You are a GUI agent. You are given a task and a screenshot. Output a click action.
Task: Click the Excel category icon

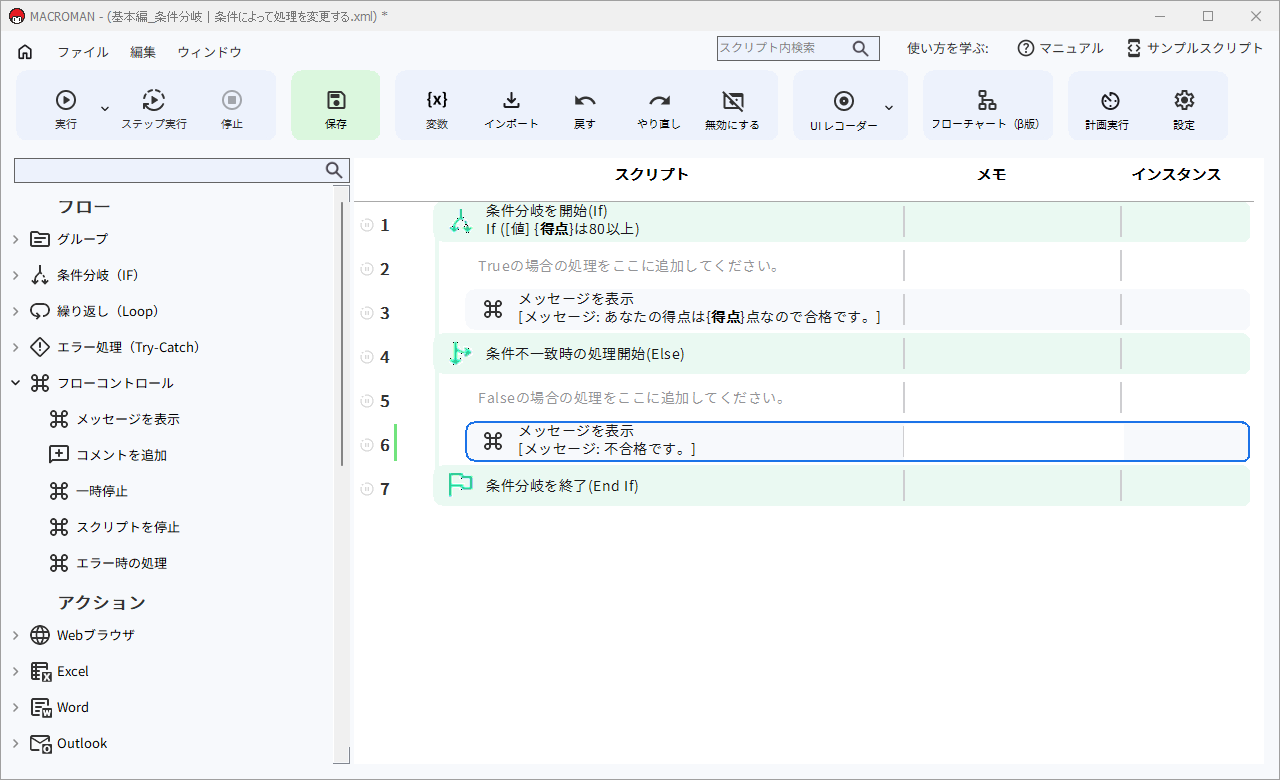(x=40, y=671)
